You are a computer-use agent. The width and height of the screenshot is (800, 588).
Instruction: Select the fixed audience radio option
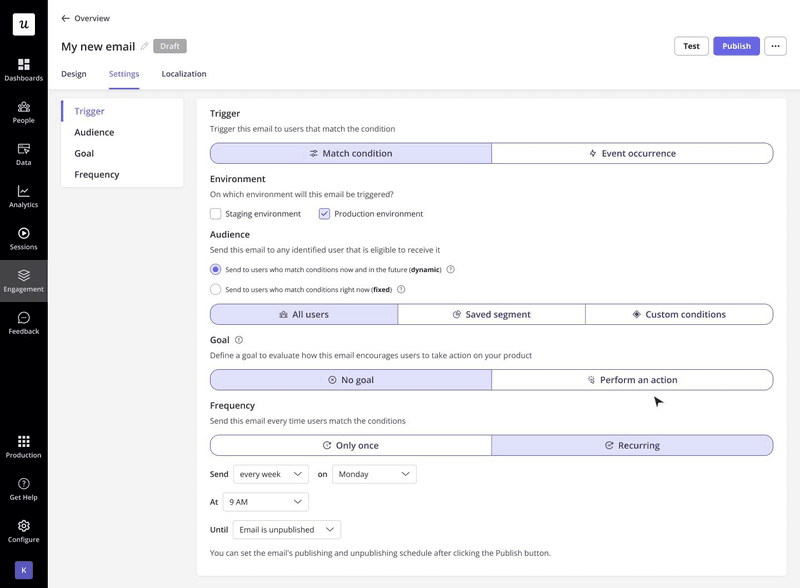coord(215,289)
